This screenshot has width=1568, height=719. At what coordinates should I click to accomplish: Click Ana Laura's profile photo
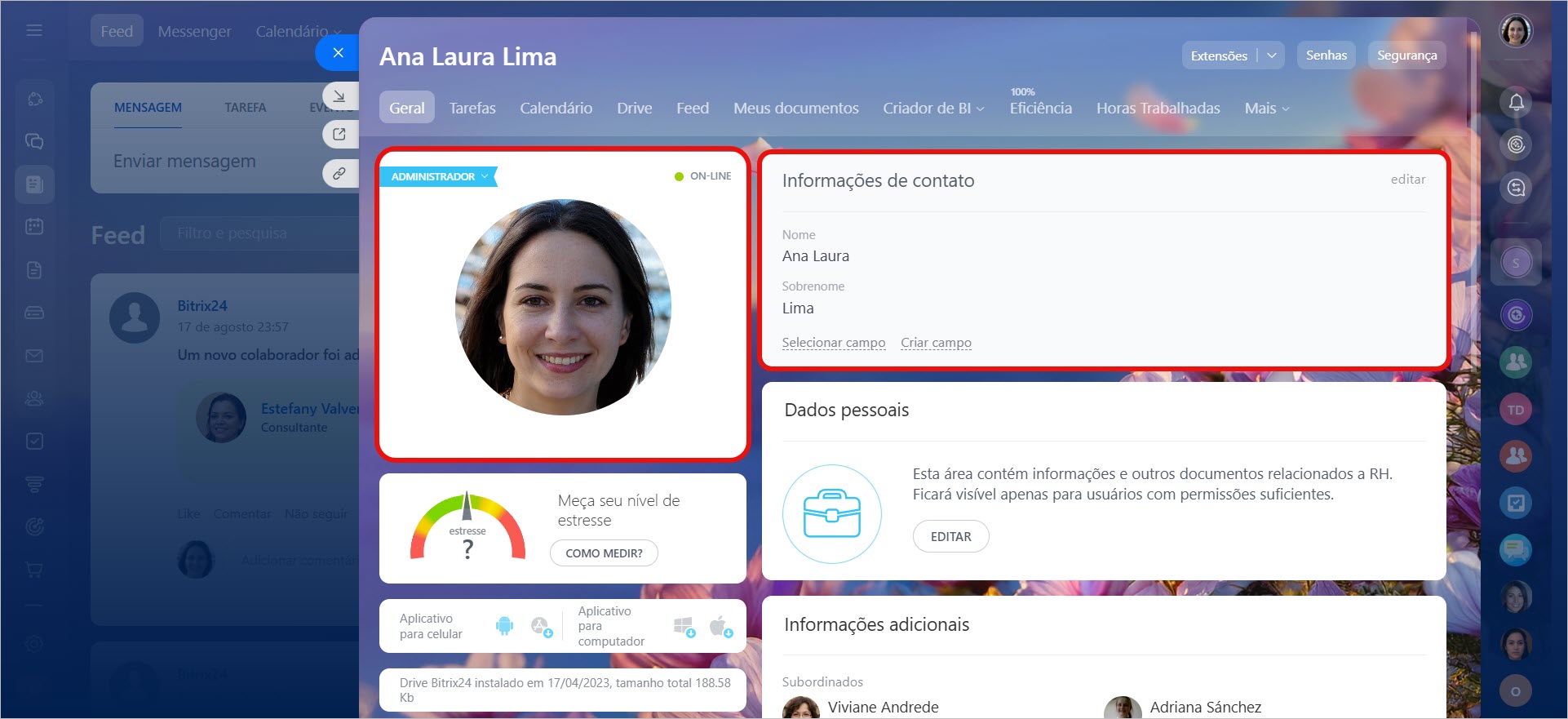tap(563, 307)
